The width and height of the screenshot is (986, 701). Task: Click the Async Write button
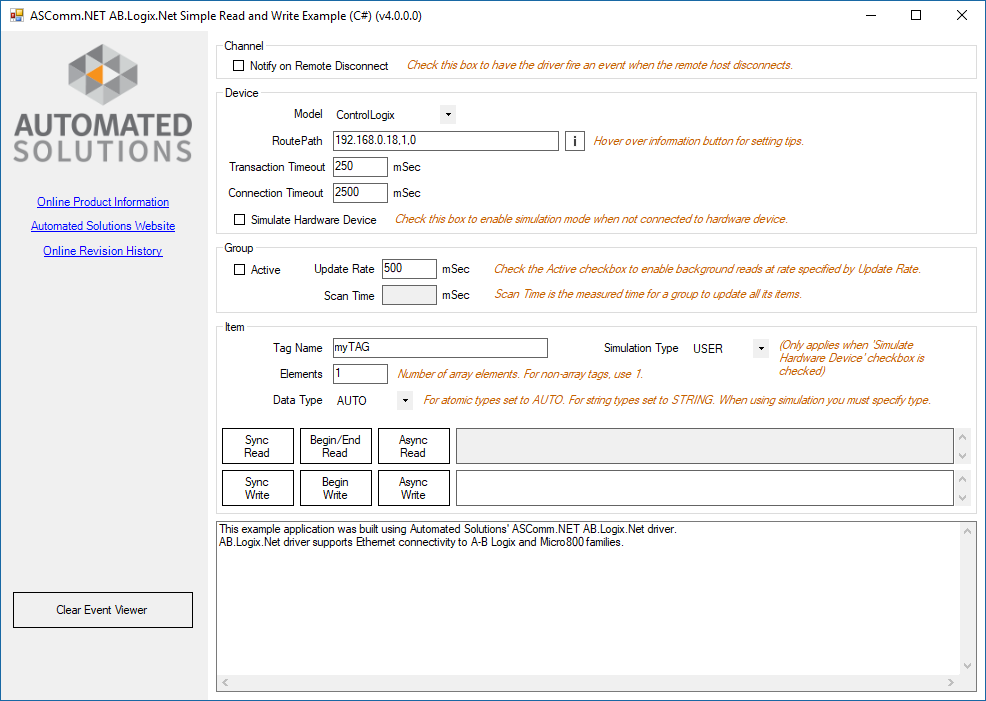(x=414, y=488)
